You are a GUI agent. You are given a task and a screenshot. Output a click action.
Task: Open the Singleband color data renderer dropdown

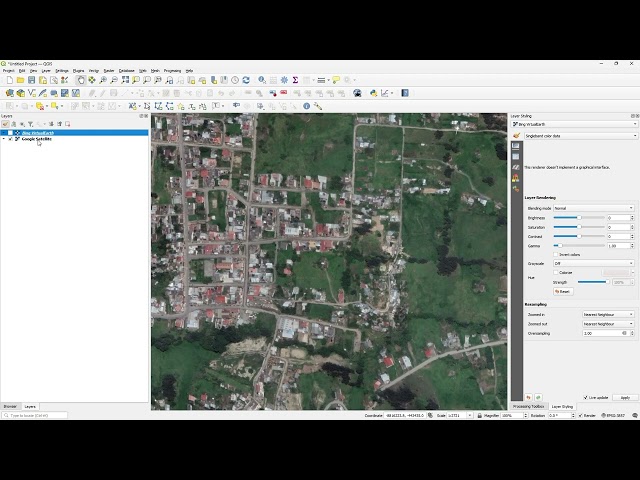click(580, 136)
